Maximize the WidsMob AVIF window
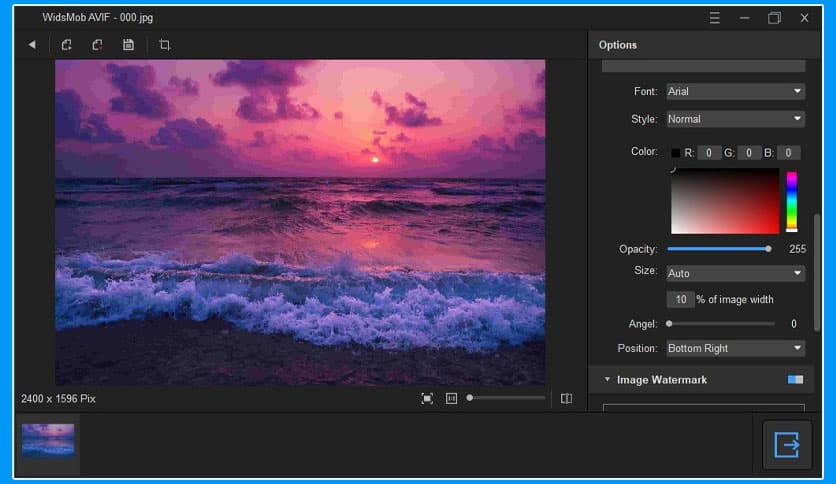Viewport: 836px width, 484px height. pos(774,18)
